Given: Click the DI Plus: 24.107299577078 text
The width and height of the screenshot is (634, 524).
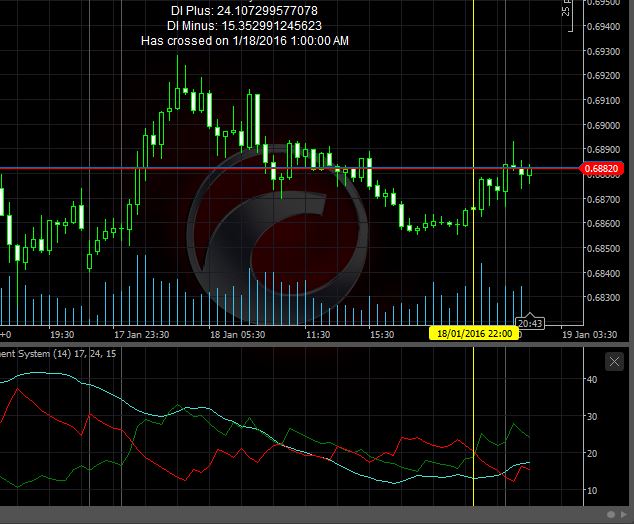Looking at the screenshot, I should (244, 11).
